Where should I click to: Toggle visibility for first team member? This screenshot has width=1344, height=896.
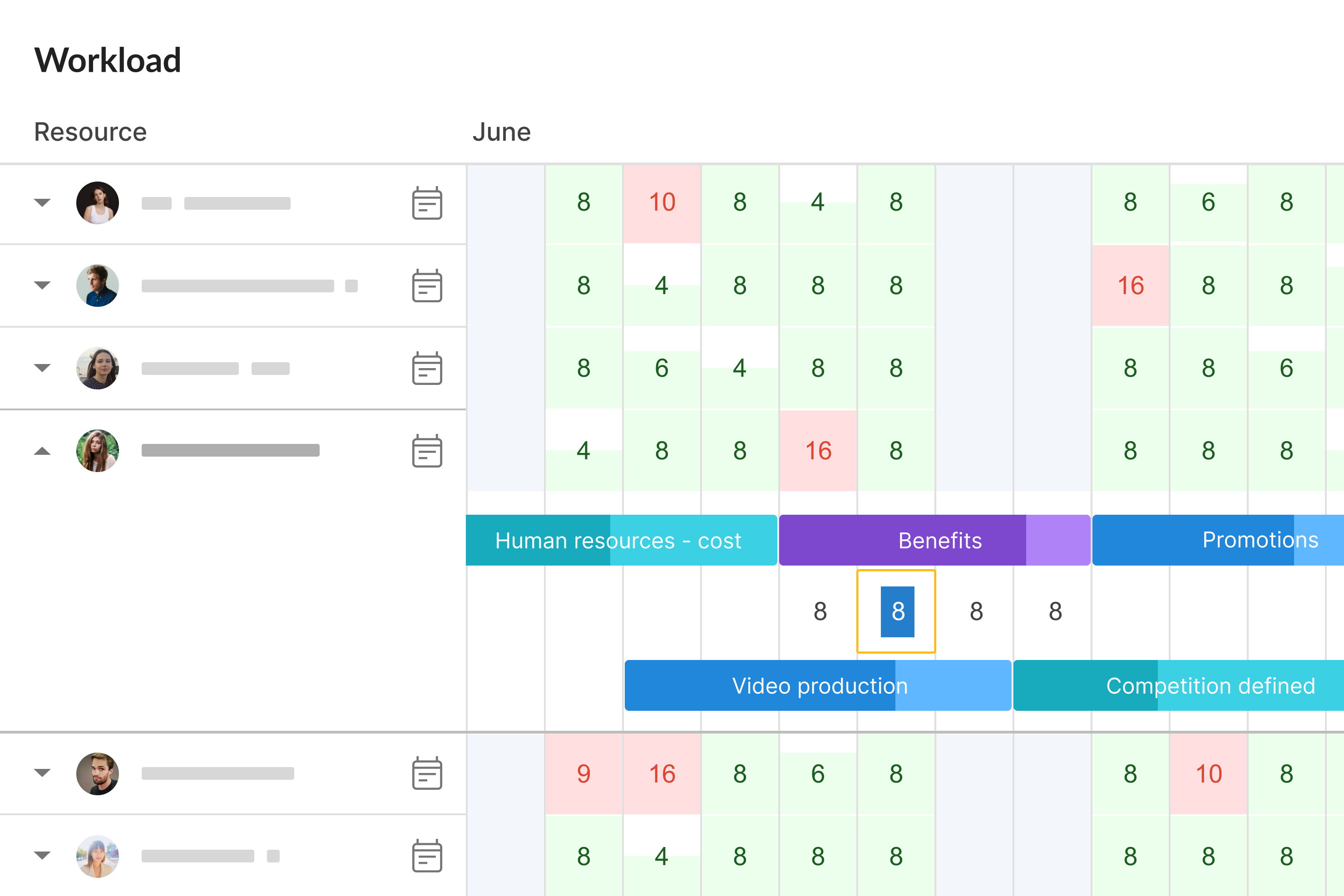pyautogui.click(x=39, y=202)
